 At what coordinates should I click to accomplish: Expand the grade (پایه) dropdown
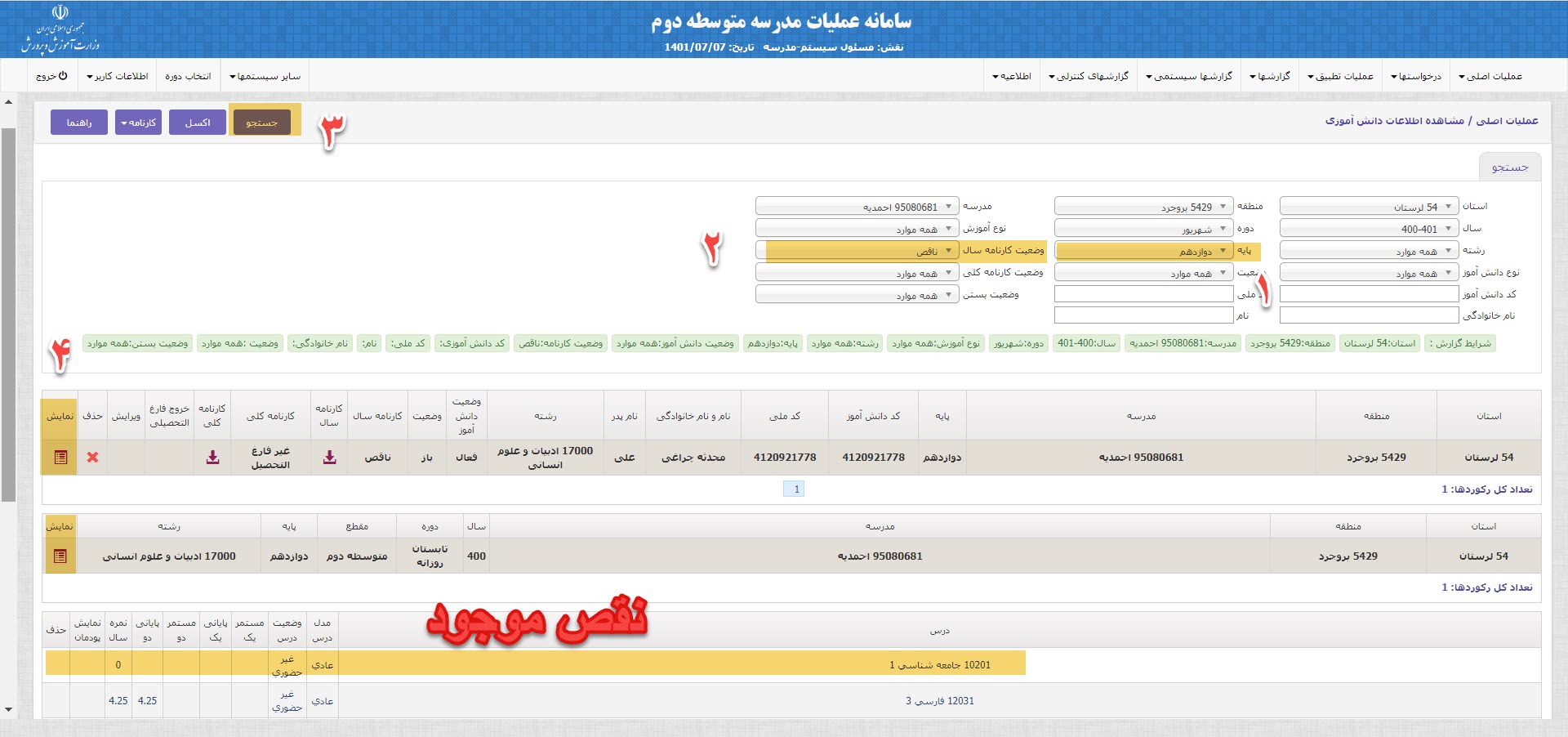click(1143, 251)
